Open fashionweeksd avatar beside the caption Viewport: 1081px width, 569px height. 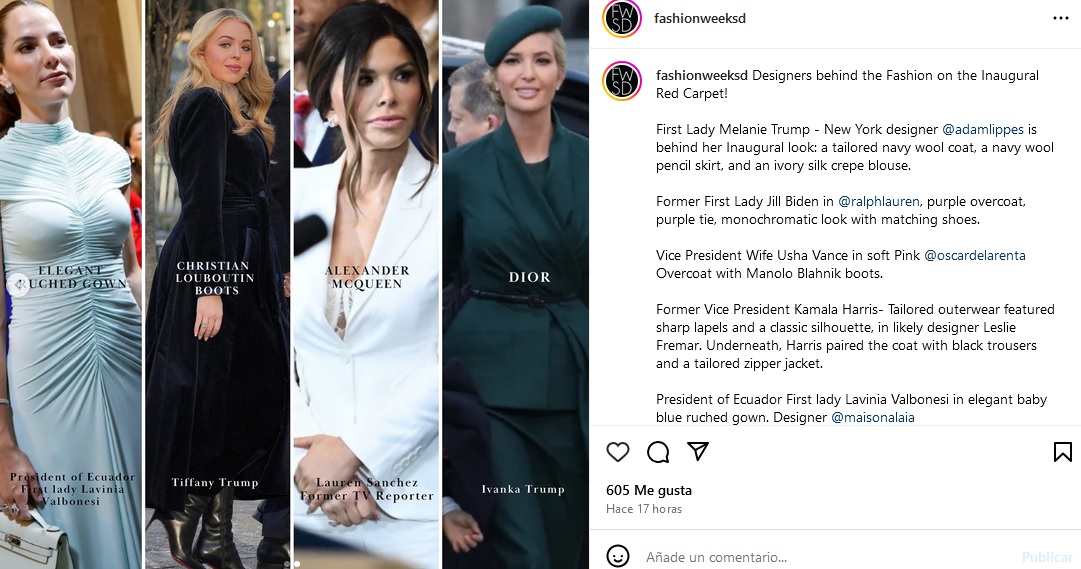[x=622, y=81]
